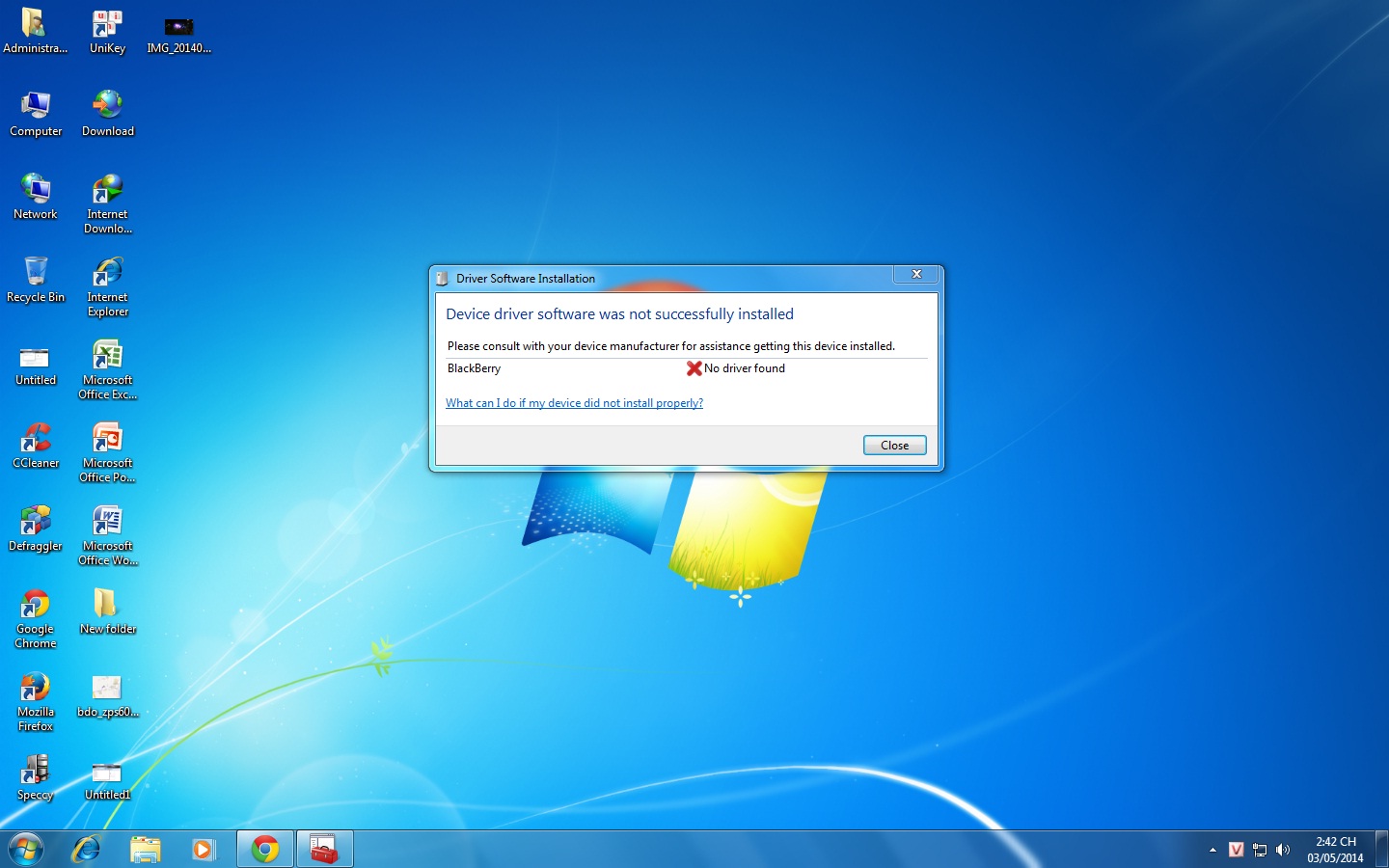1389x868 pixels.
Task: Switch to Google Chrome on taskbar
Action: [x=265, y=850]
